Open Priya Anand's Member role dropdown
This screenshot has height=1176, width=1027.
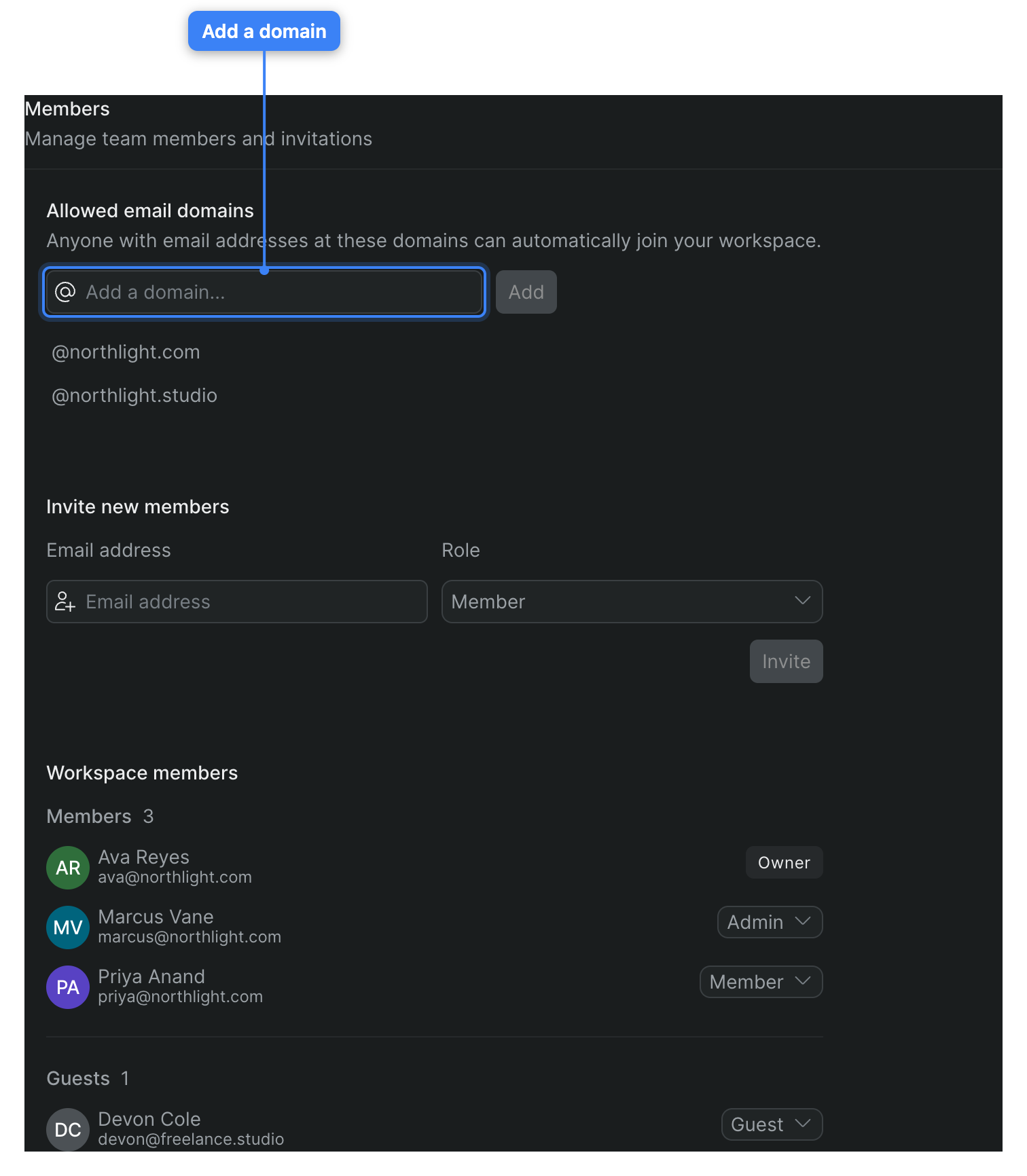[761, 982]
